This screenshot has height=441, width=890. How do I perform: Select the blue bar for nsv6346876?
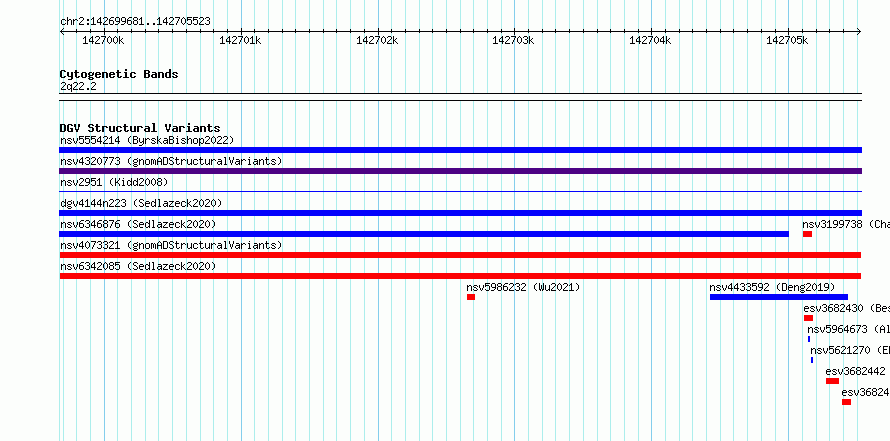point(424,234)
